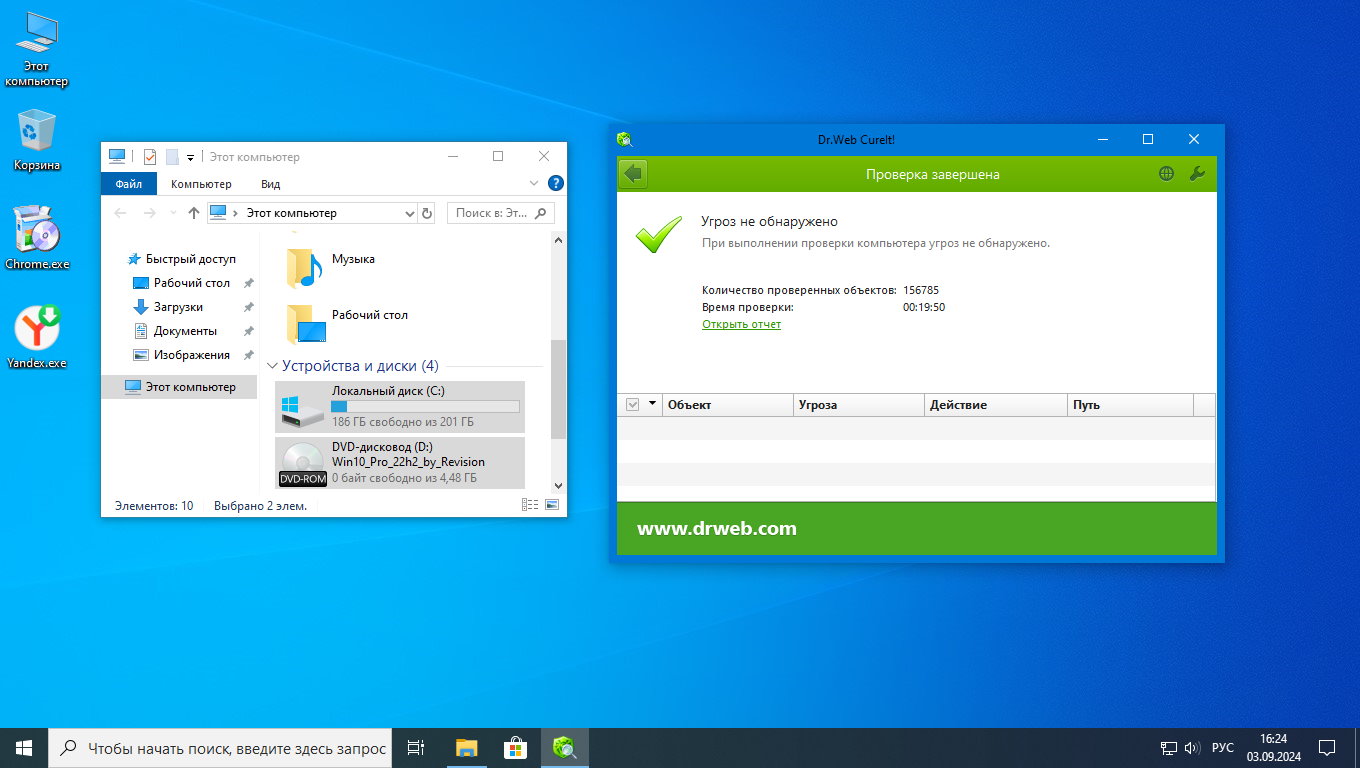The height and width of the screenshot is (768, 1360).
Task: Click the 'Открыть отчет' link
Action: pos(741,324)
